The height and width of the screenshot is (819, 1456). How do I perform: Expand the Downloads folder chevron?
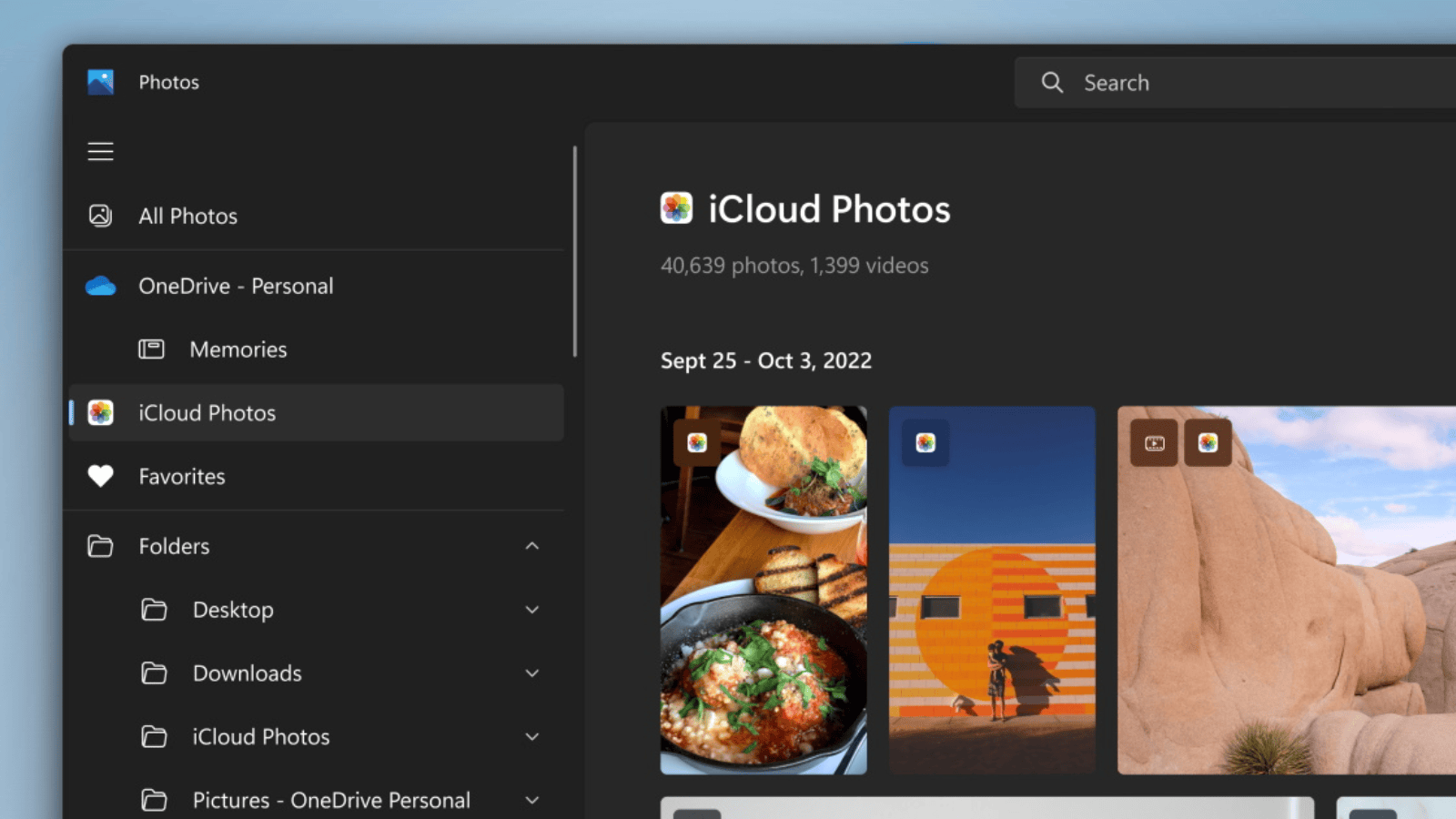coord(532,673)
